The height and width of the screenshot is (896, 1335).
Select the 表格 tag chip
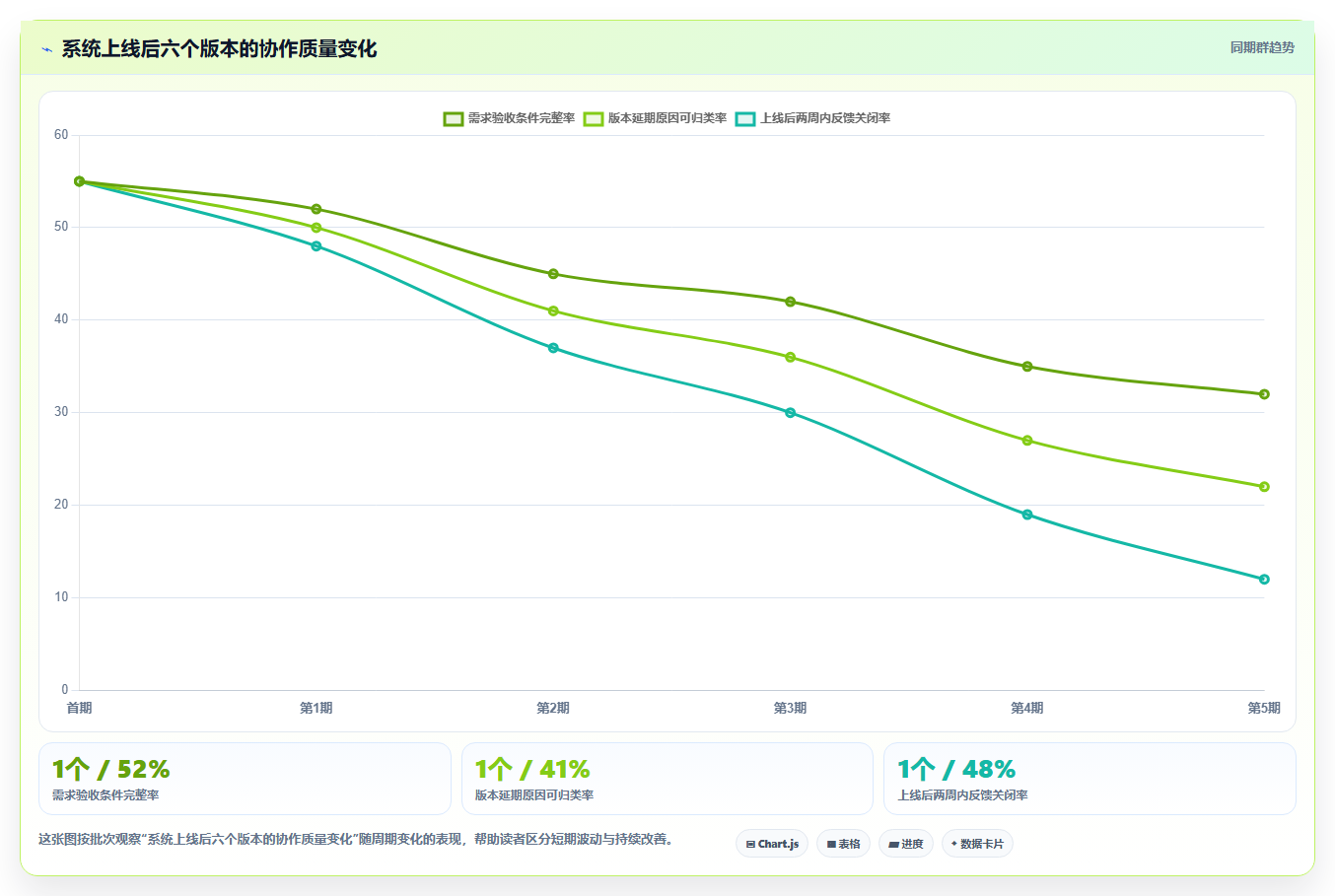pyautogui.click(x=843, y=844)
